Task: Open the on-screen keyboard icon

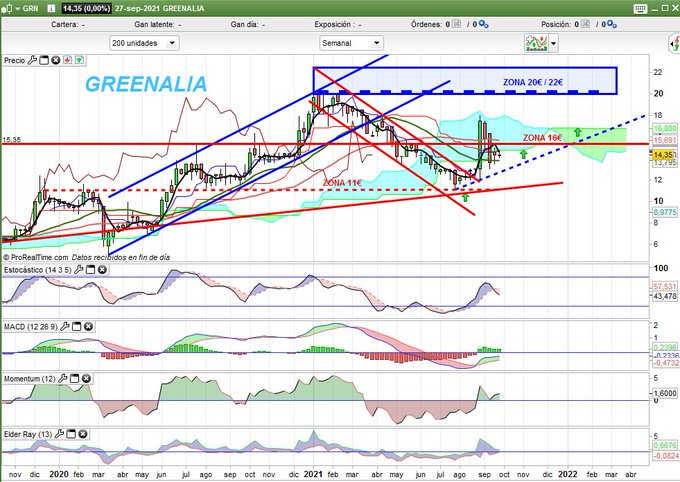Action: point(640,8)
